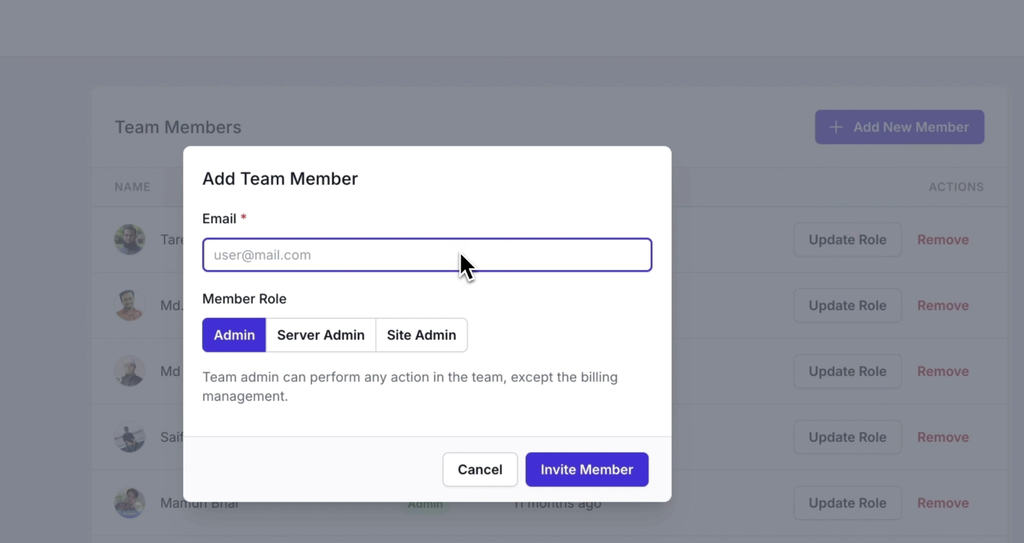
Task: Cancel the Add Team Member dialog
Action: pos(480,469)
